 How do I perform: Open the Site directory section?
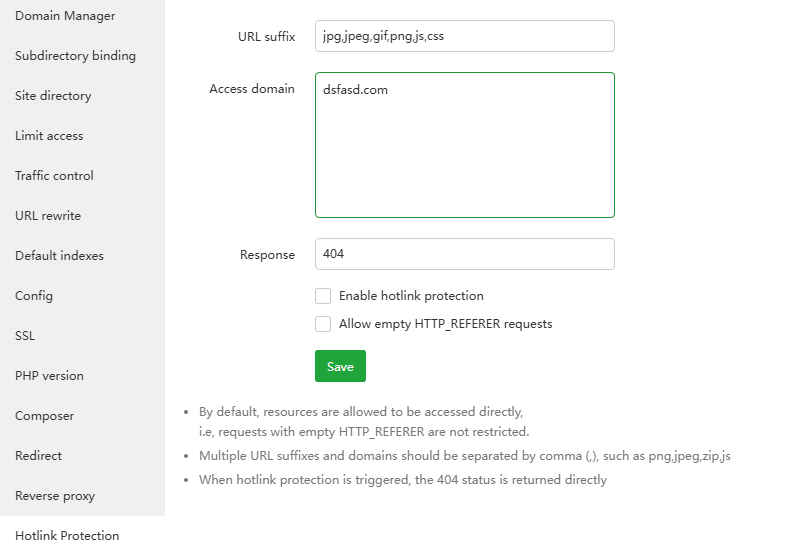[x=53, y=96]
